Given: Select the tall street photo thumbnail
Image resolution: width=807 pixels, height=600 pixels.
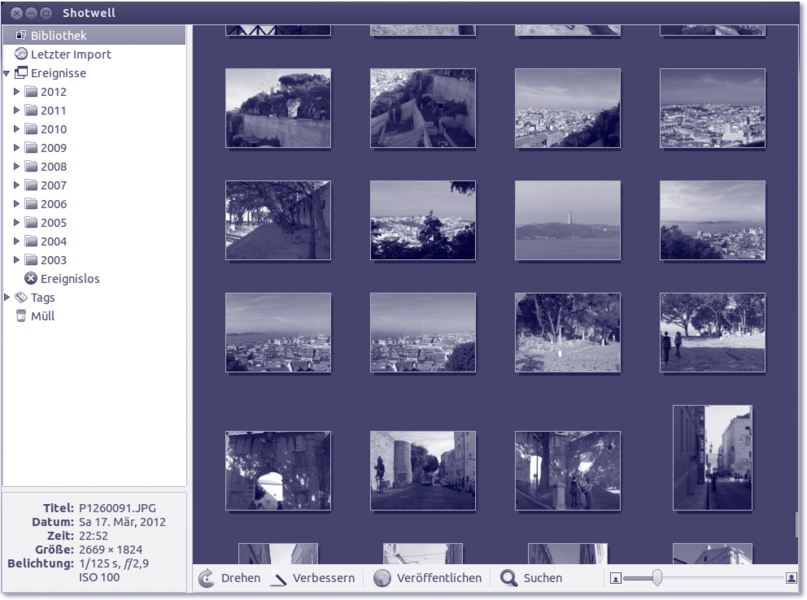Looking at the screenshot, I should [x=712, y=457].
